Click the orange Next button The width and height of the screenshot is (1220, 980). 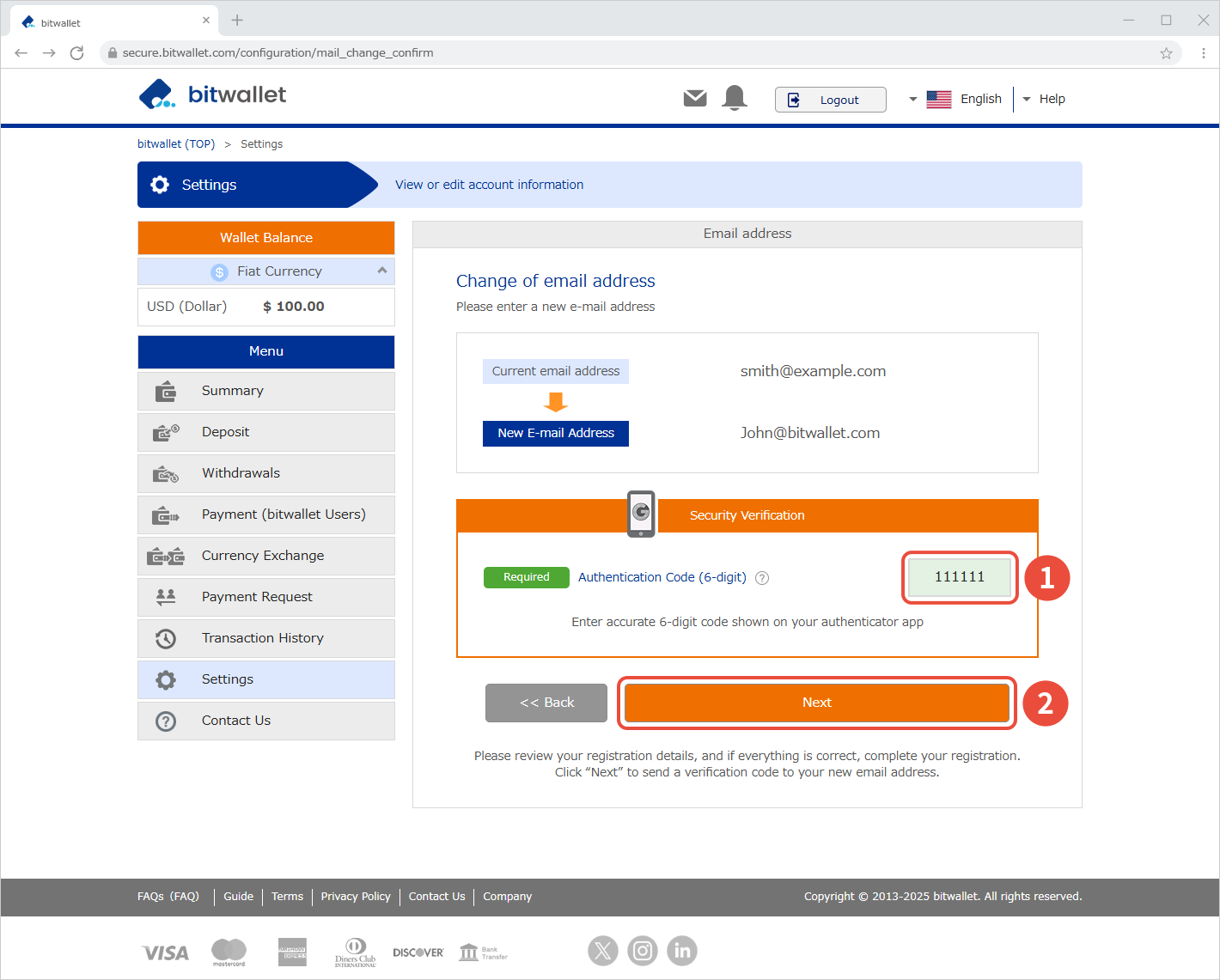(x=817, y=703)
